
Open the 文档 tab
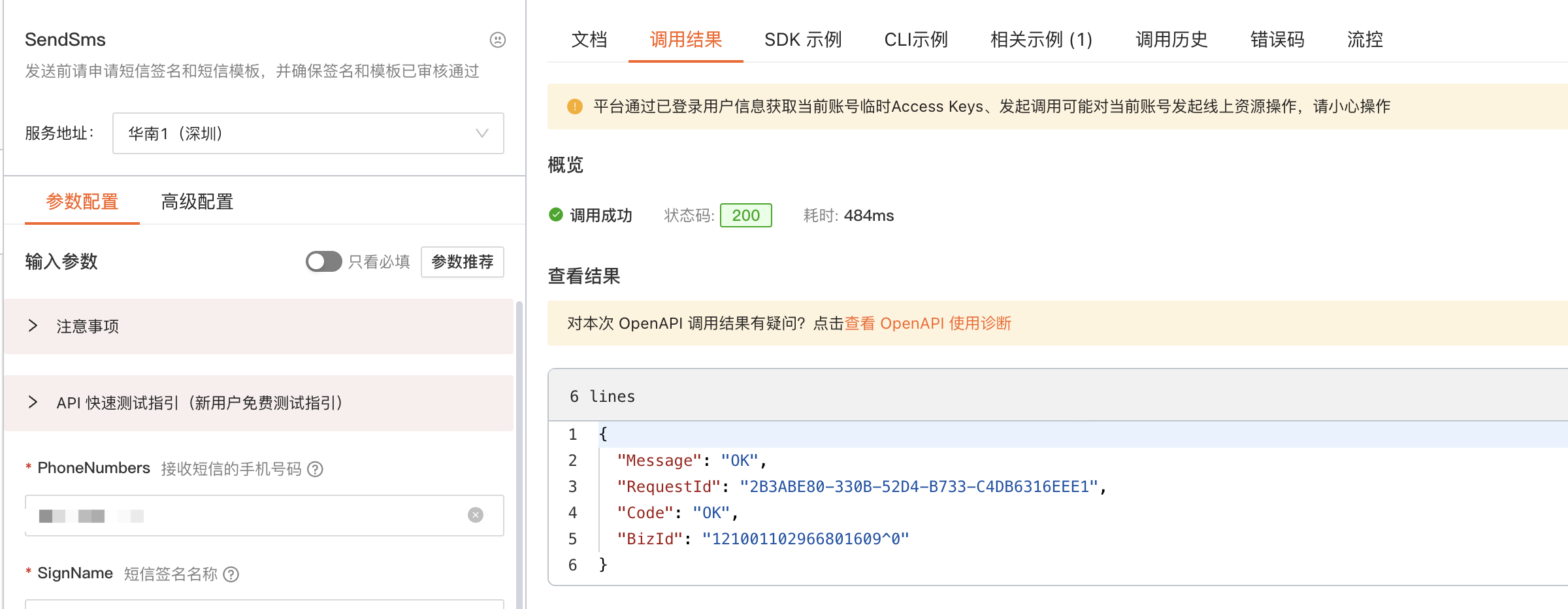coord(589,40)
